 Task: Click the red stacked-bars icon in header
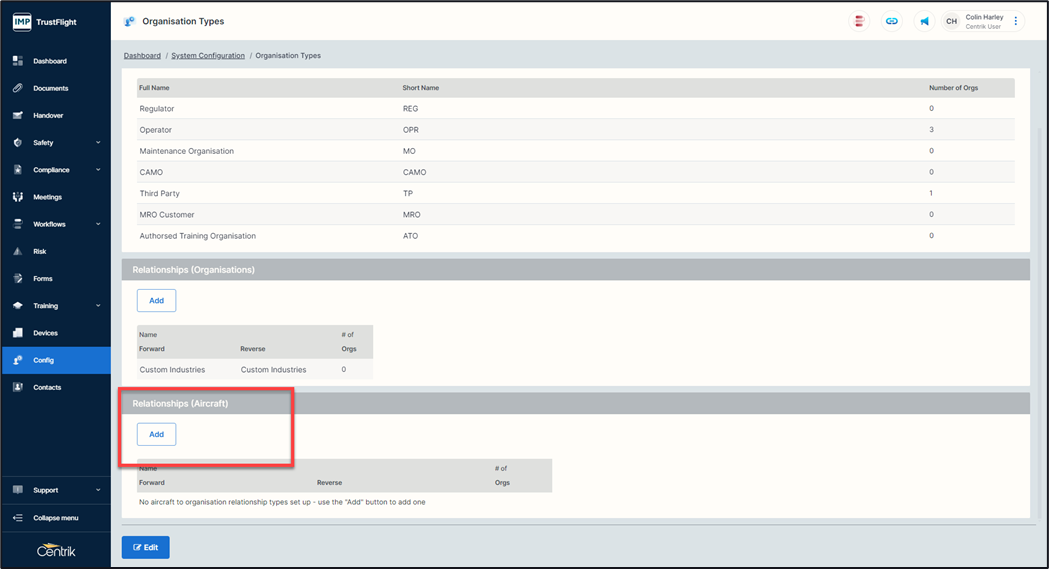[x=859, y=21]
